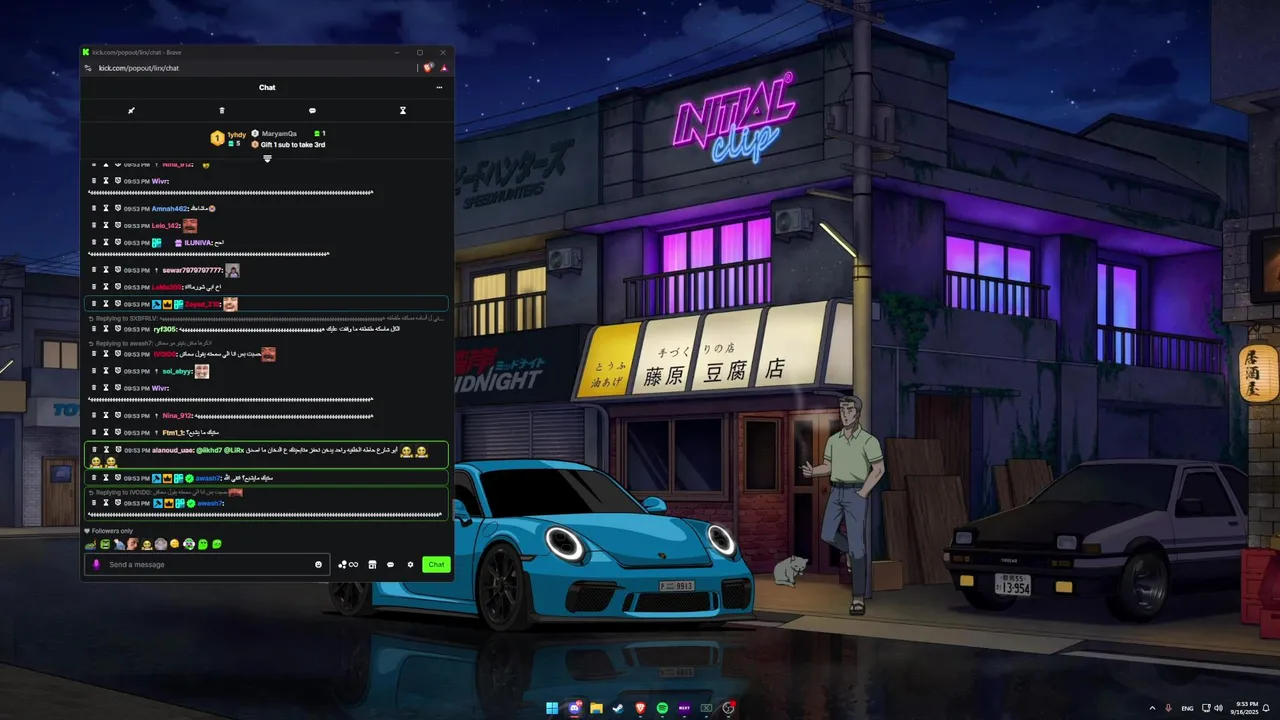Click 'Gift 1 sub to take 3rd' text

(x=293, y=145)
